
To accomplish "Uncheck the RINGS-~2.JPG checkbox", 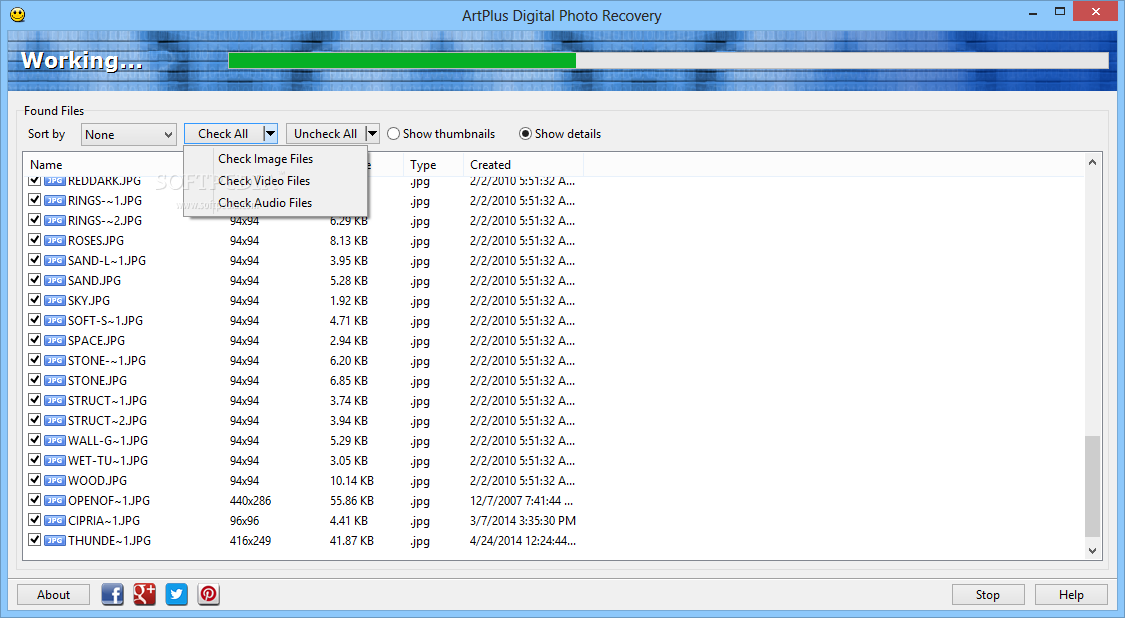I will click(x=34, y=220).
